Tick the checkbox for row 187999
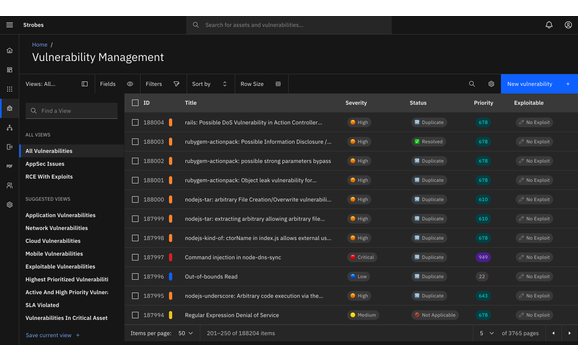Viewport: 579px width, 361px height. pyautogui.click(x=135, y=219)
